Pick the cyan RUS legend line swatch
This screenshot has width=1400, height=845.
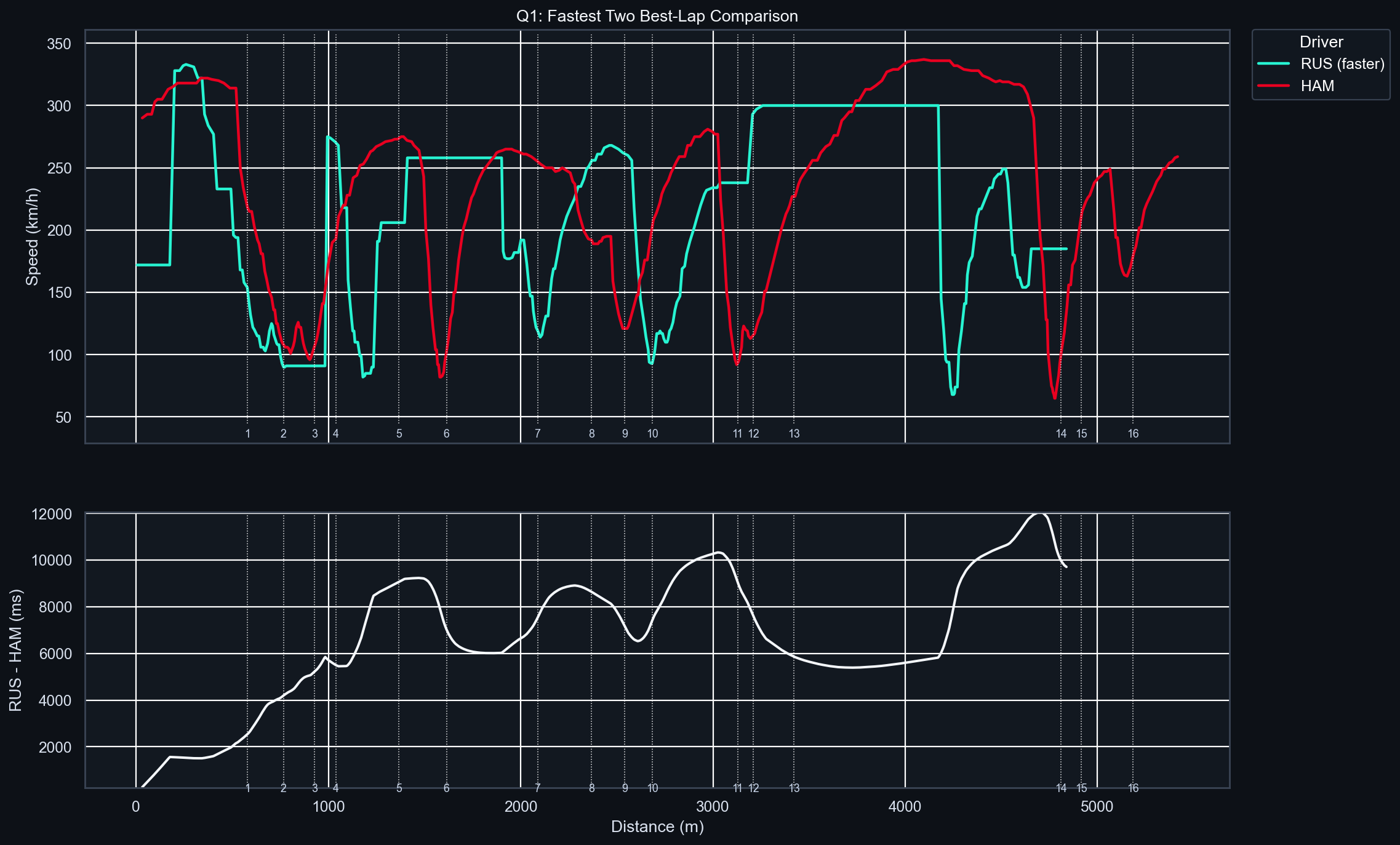1274,63
